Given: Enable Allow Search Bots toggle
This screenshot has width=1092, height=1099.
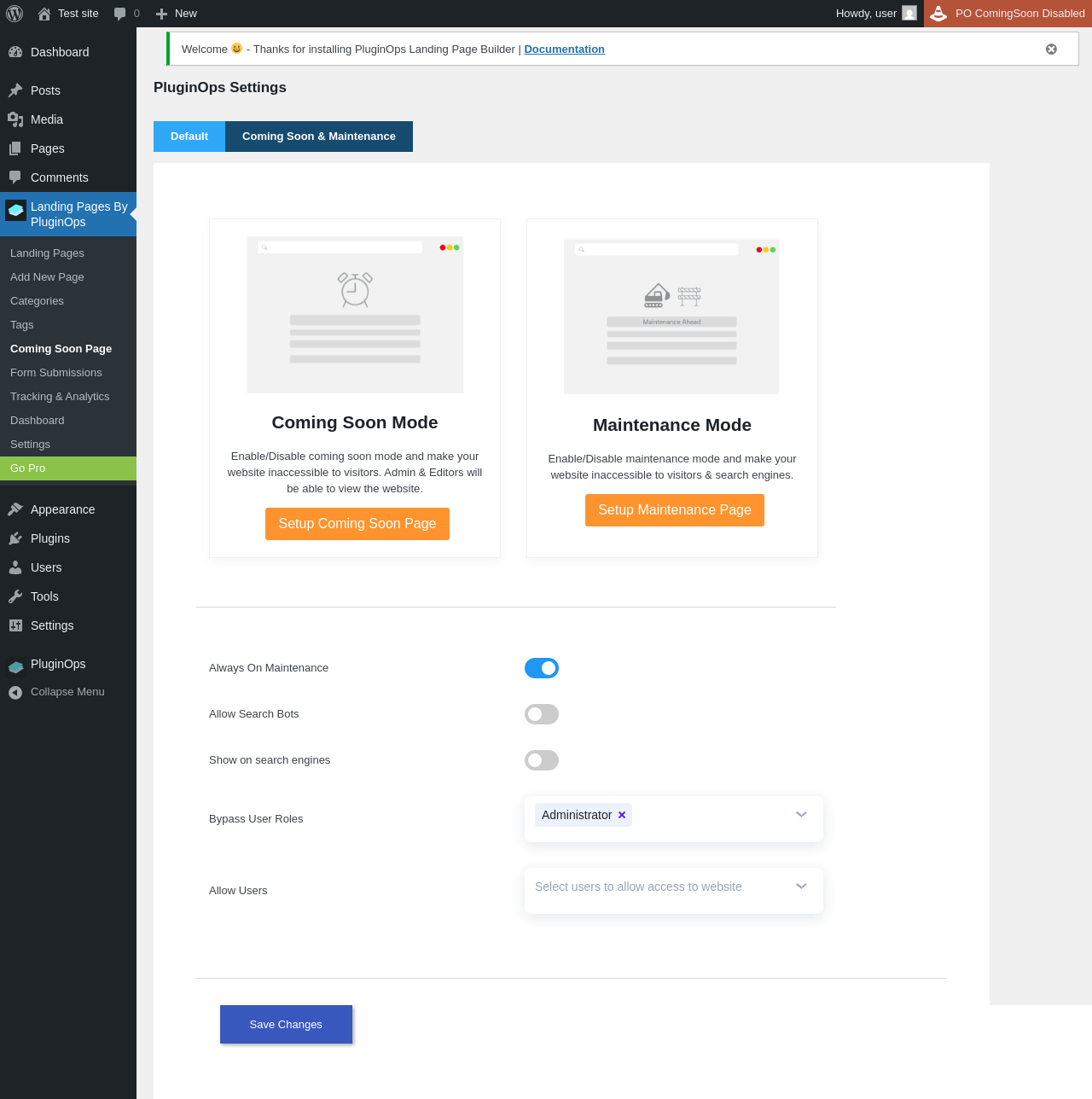Looking at the screenshot, I should pyautogui.click(x=542, y=714).
